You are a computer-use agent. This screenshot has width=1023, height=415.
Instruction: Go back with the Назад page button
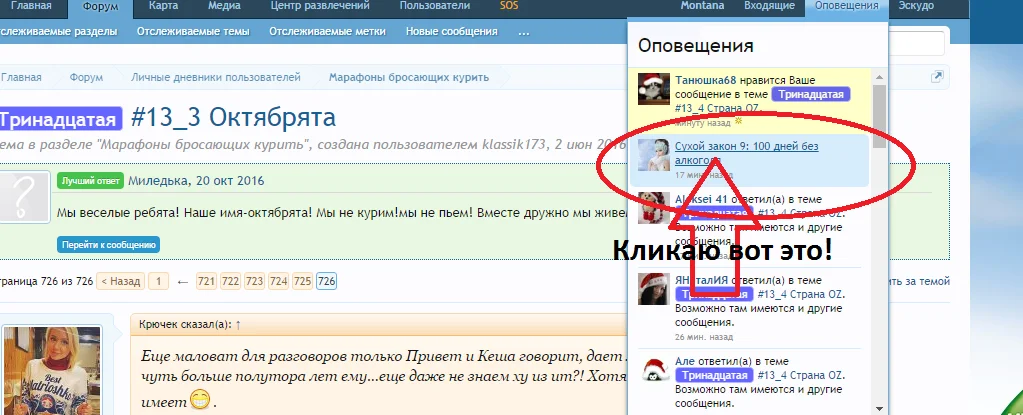click(119, 281)
